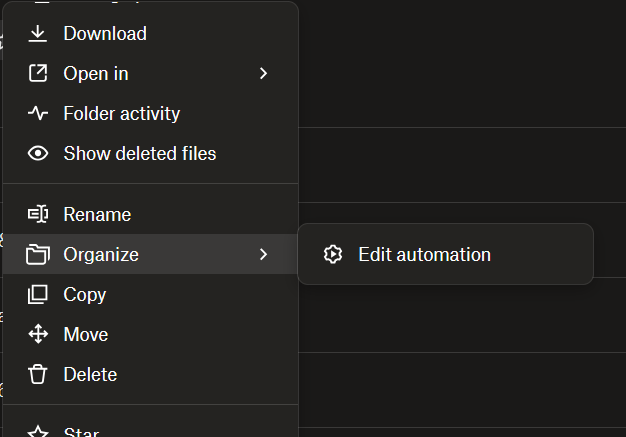Choose the Delete menu label
Viewport: 626px width, 437px height.
pos(90,374)
